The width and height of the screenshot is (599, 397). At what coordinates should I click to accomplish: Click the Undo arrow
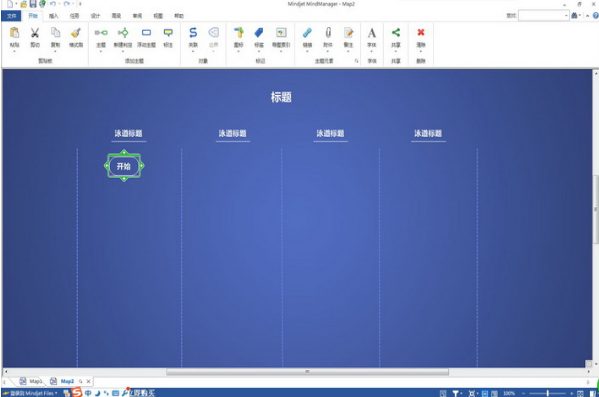[53, 4]
